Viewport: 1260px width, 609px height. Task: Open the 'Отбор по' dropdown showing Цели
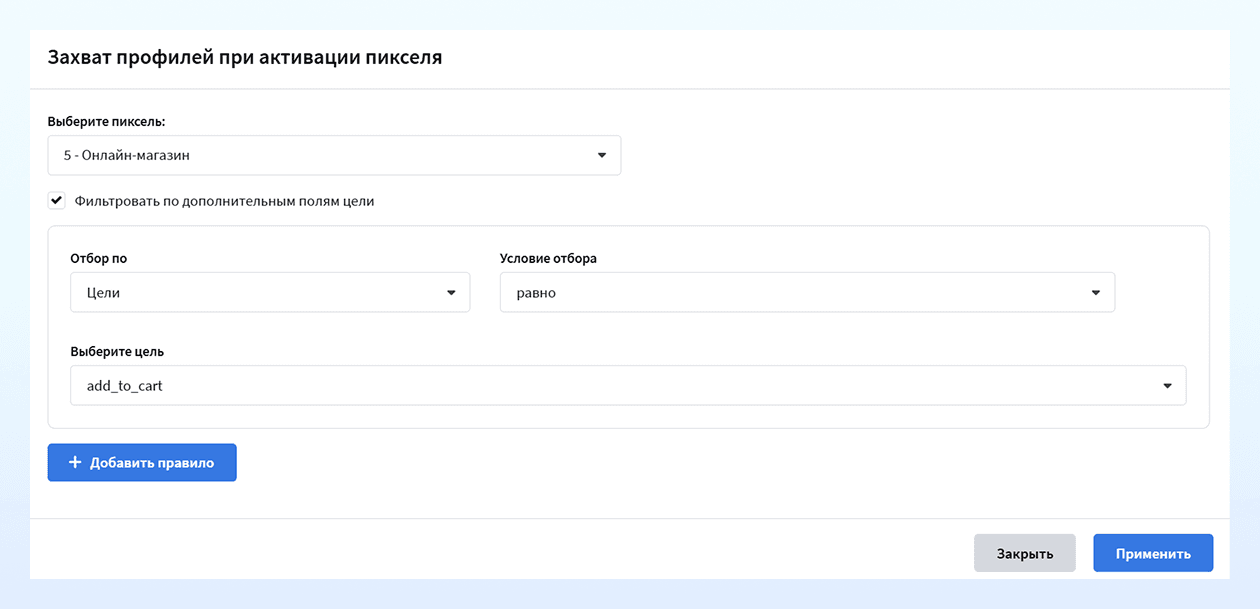270,293
